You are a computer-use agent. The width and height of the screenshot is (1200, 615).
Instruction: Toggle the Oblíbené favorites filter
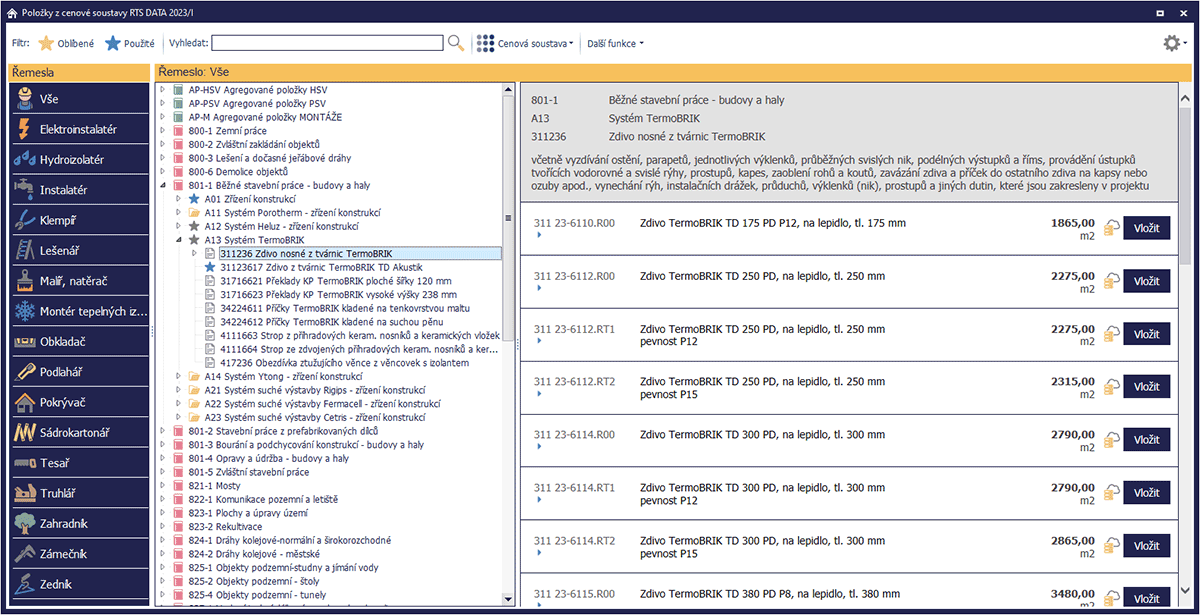click(66, 43)
